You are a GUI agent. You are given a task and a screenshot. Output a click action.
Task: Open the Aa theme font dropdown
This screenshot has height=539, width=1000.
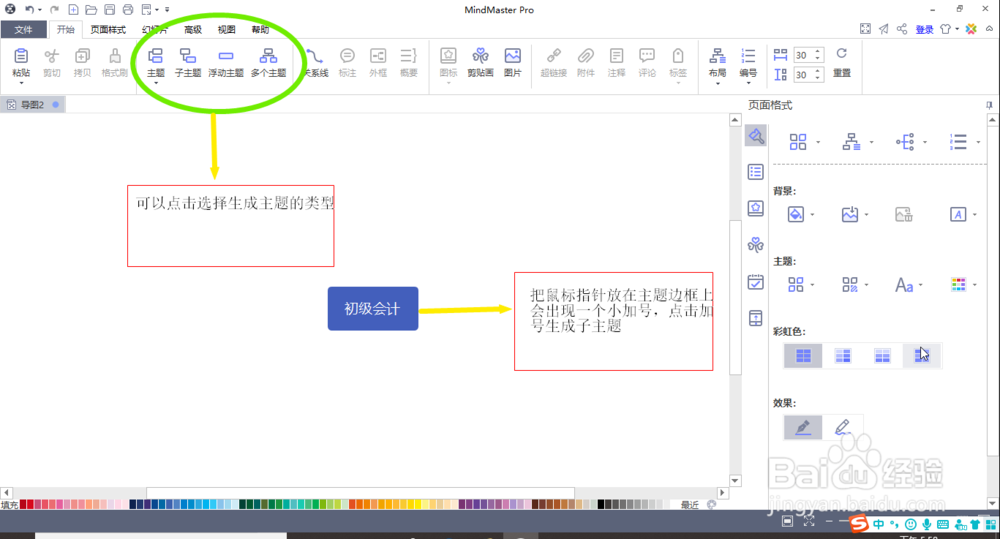tap(921, 285)
